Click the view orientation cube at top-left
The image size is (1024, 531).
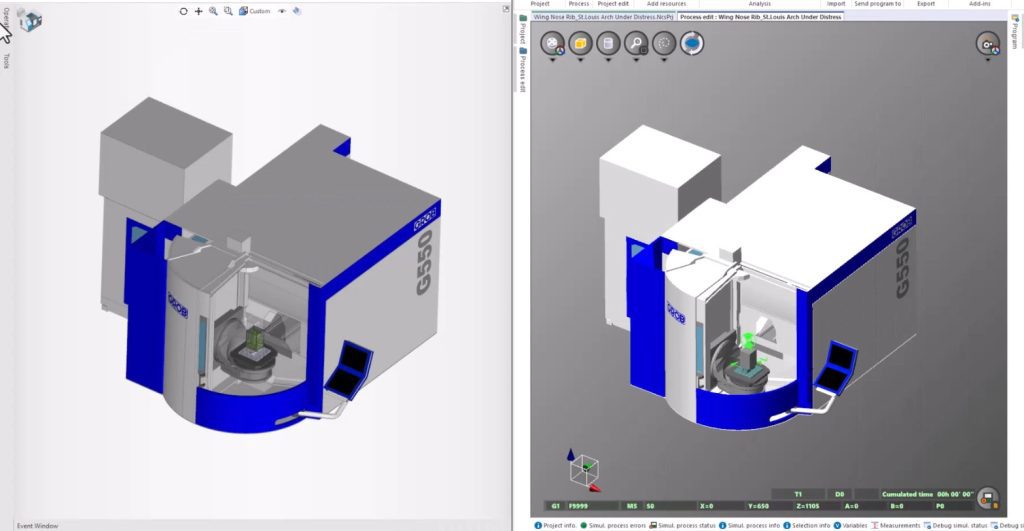(x=31, y=19)
